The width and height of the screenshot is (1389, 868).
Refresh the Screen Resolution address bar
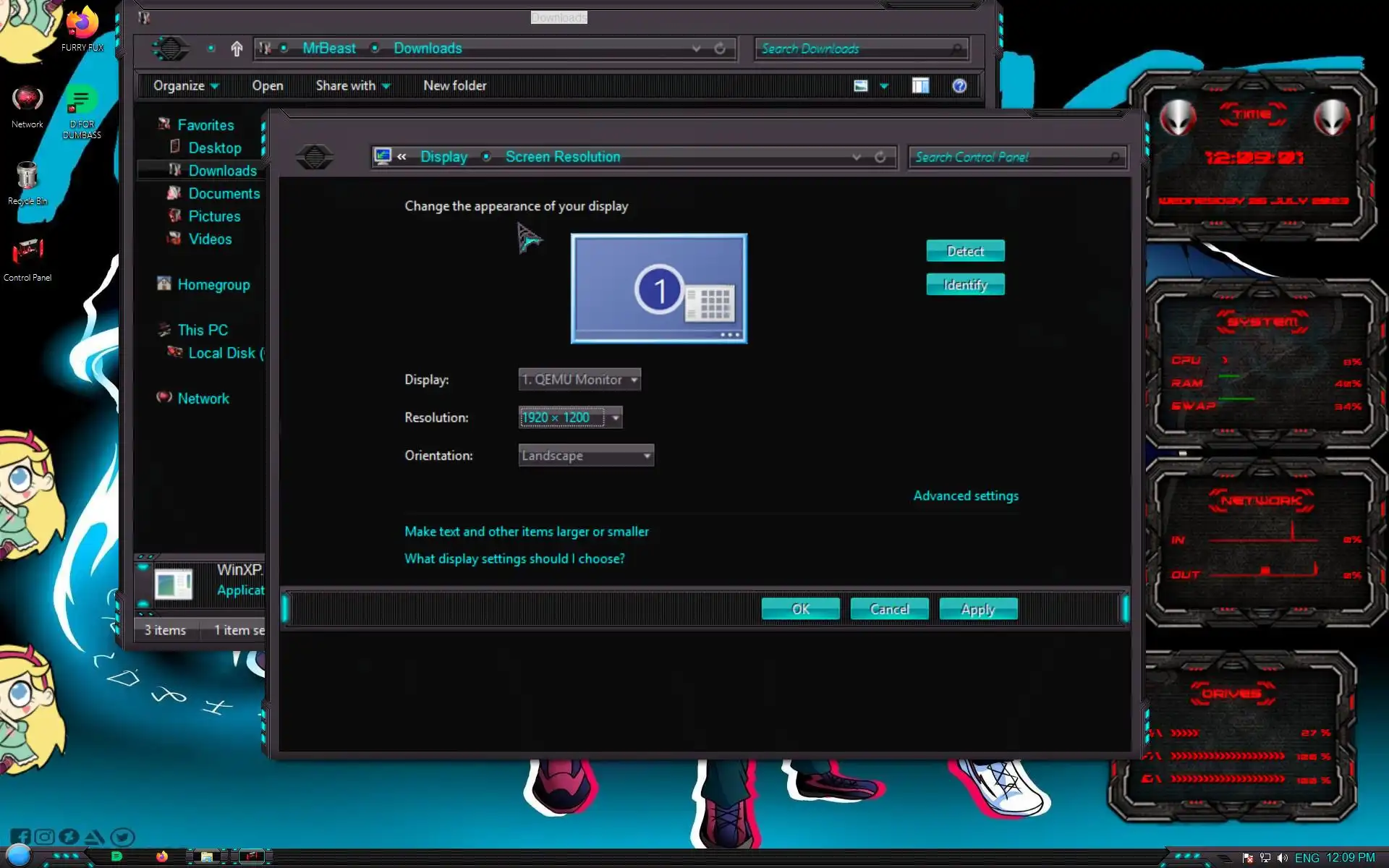coord(880,157)
